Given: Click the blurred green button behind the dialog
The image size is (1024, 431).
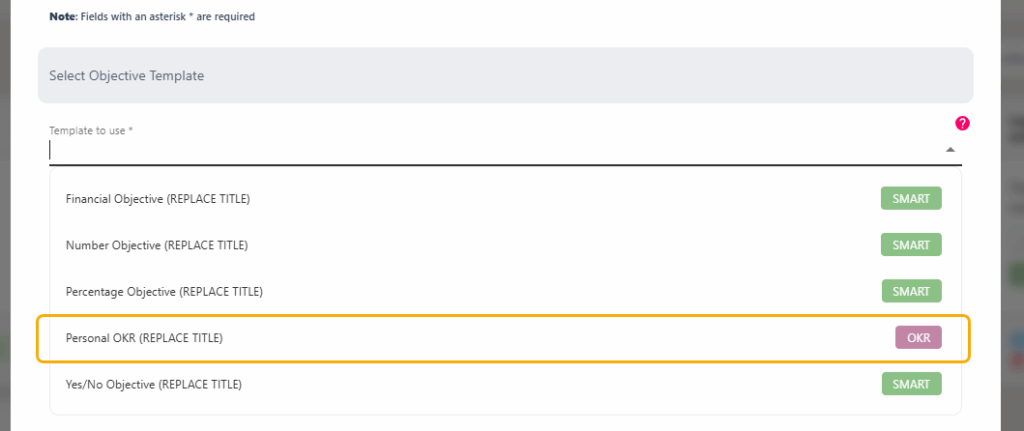Looking at the screenshot, I should pyautogui.click(x=1016, y=274).
